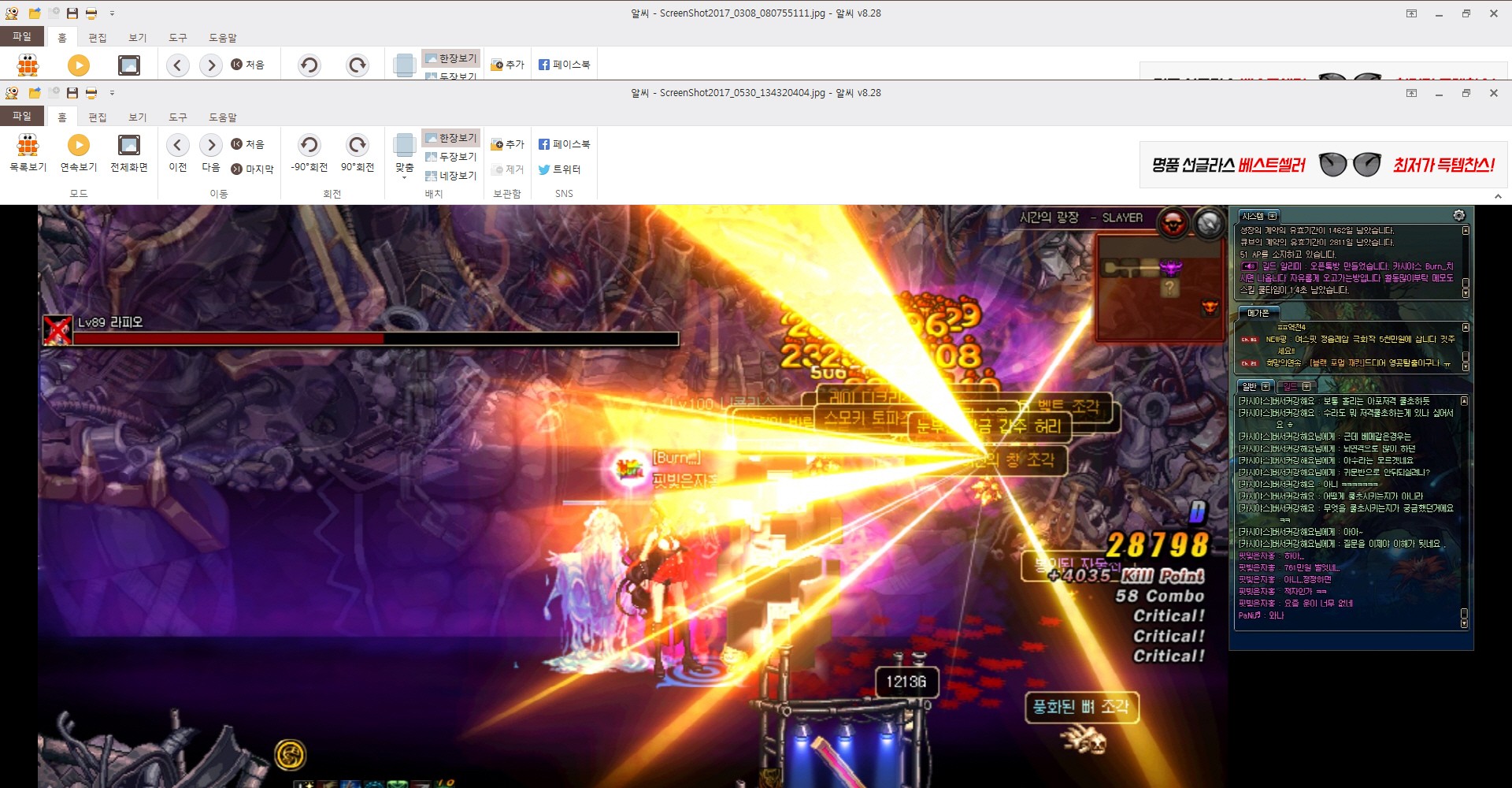
Task: Click the fit (맞춤) icon in back window
Action: coord(405,65)
